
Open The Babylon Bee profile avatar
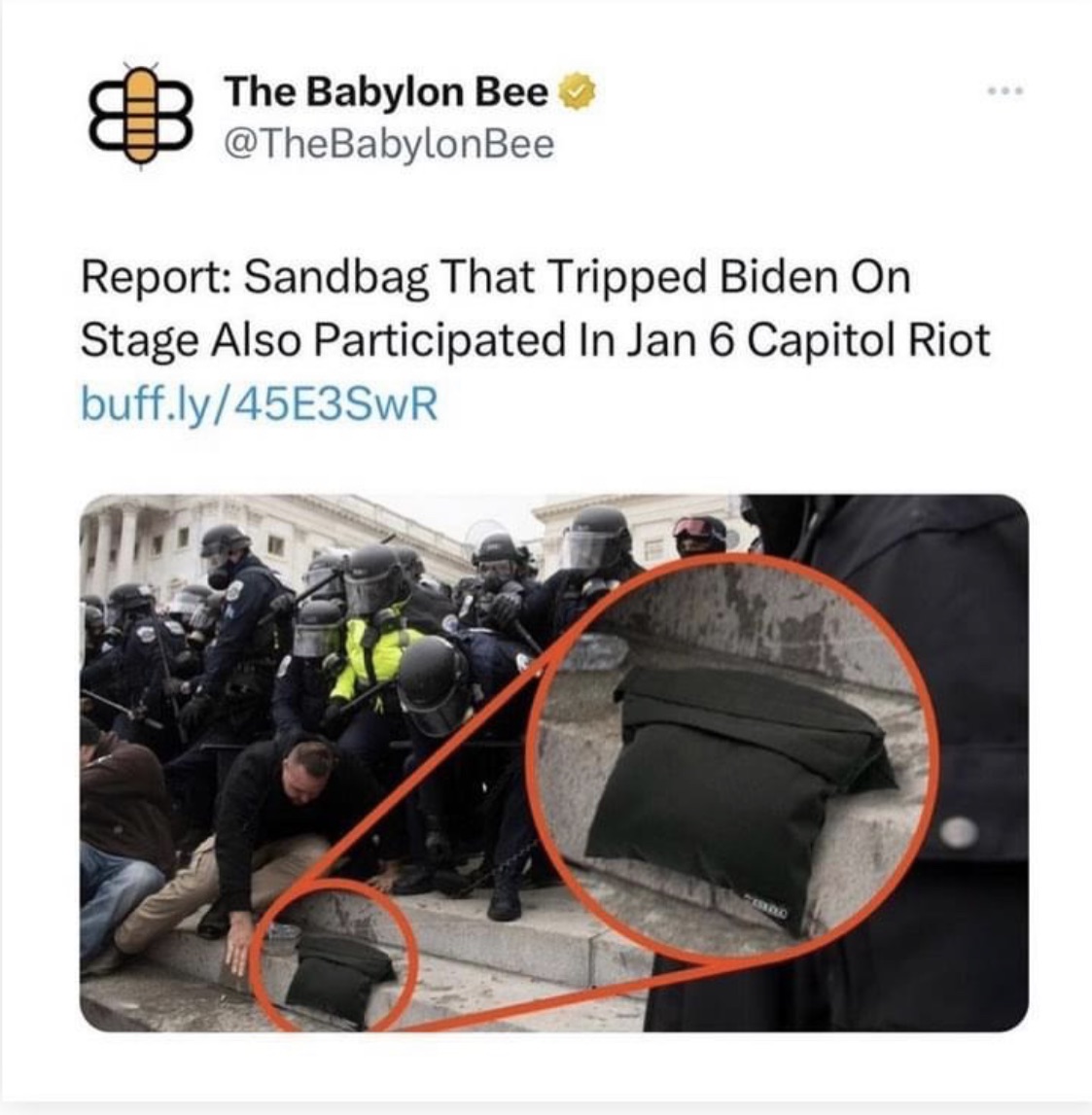(141, 114)
